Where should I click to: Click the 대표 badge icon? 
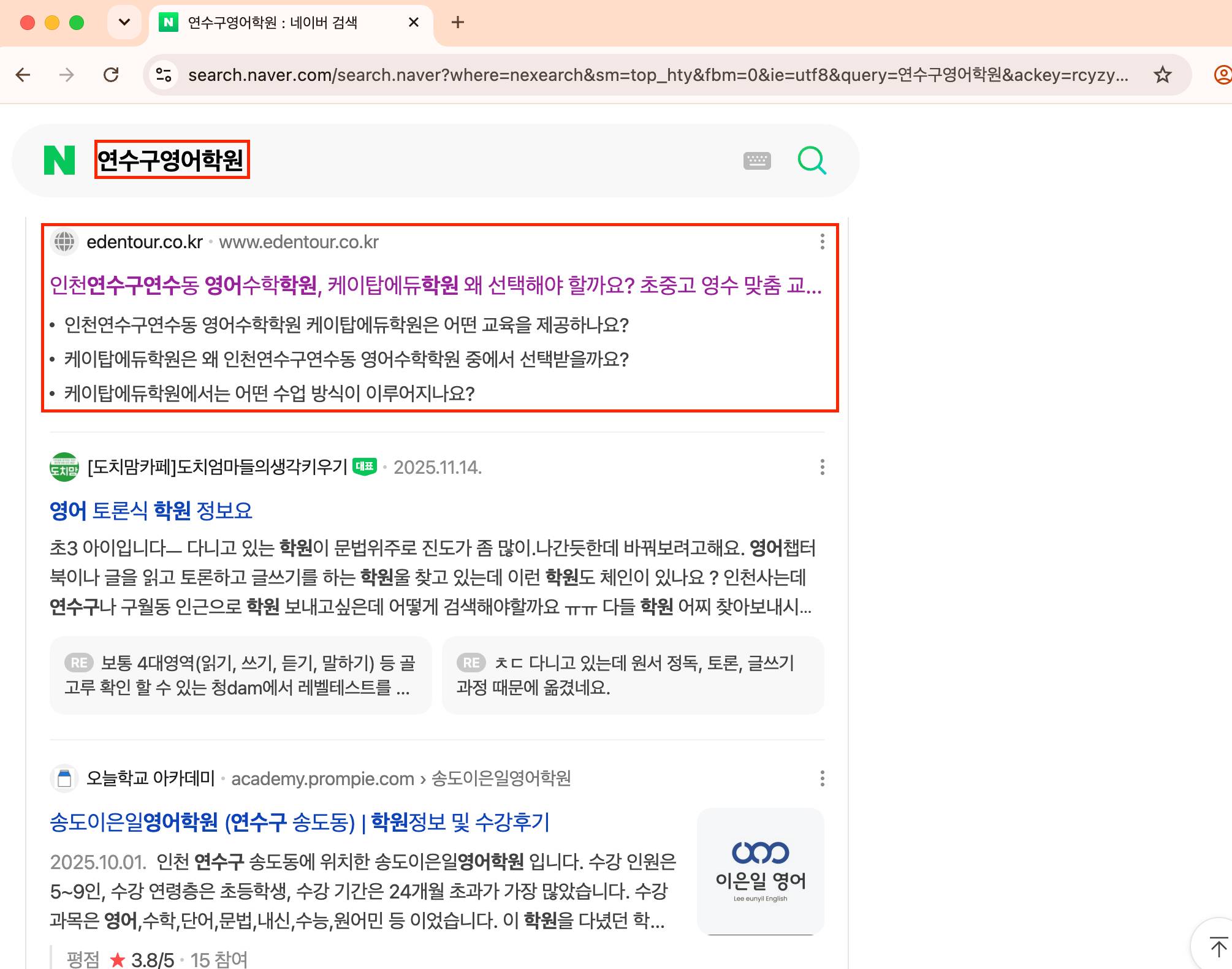click(x=365, y=466)
